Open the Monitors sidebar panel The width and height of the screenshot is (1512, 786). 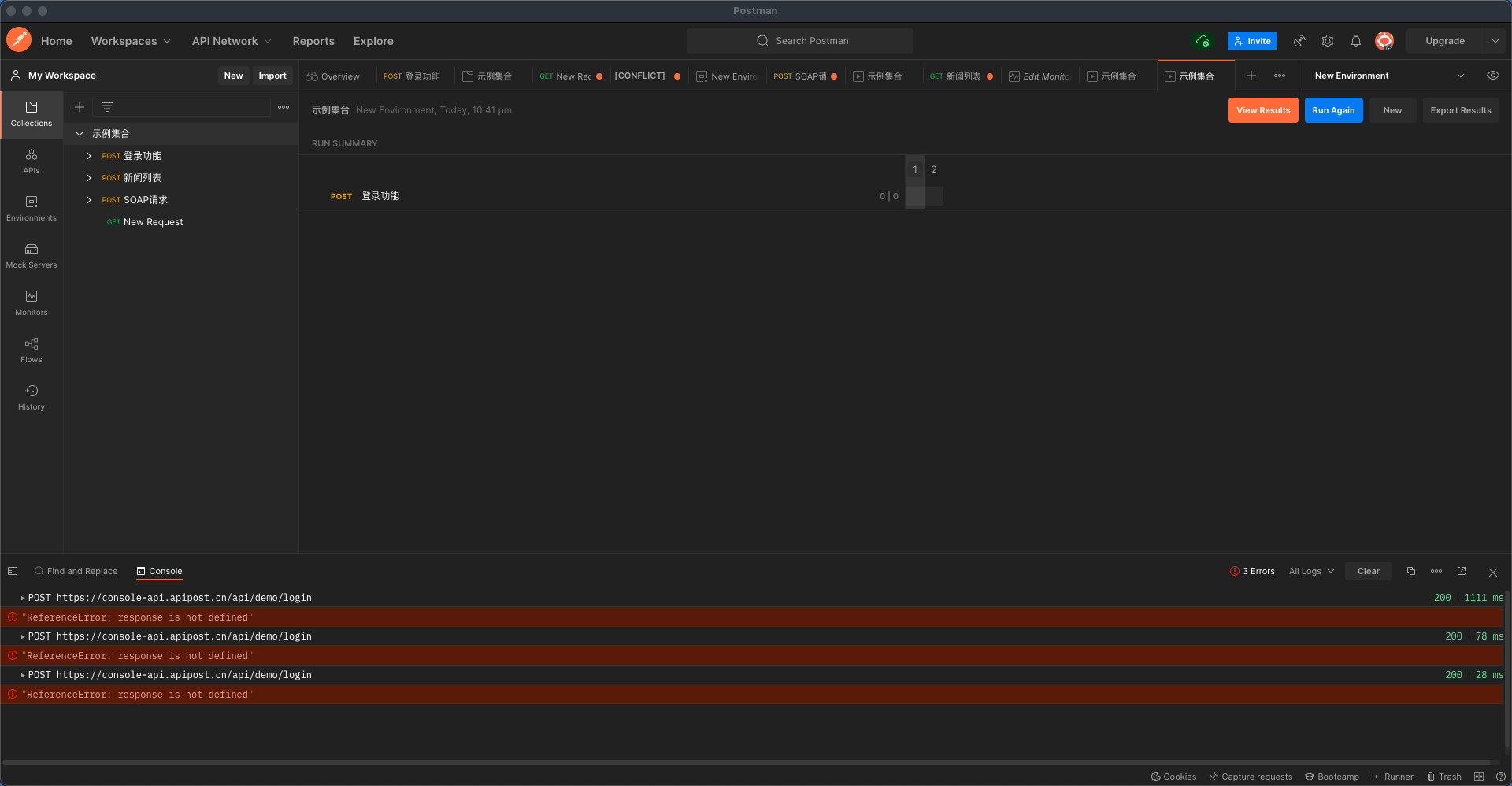click(x=31, y=303)
